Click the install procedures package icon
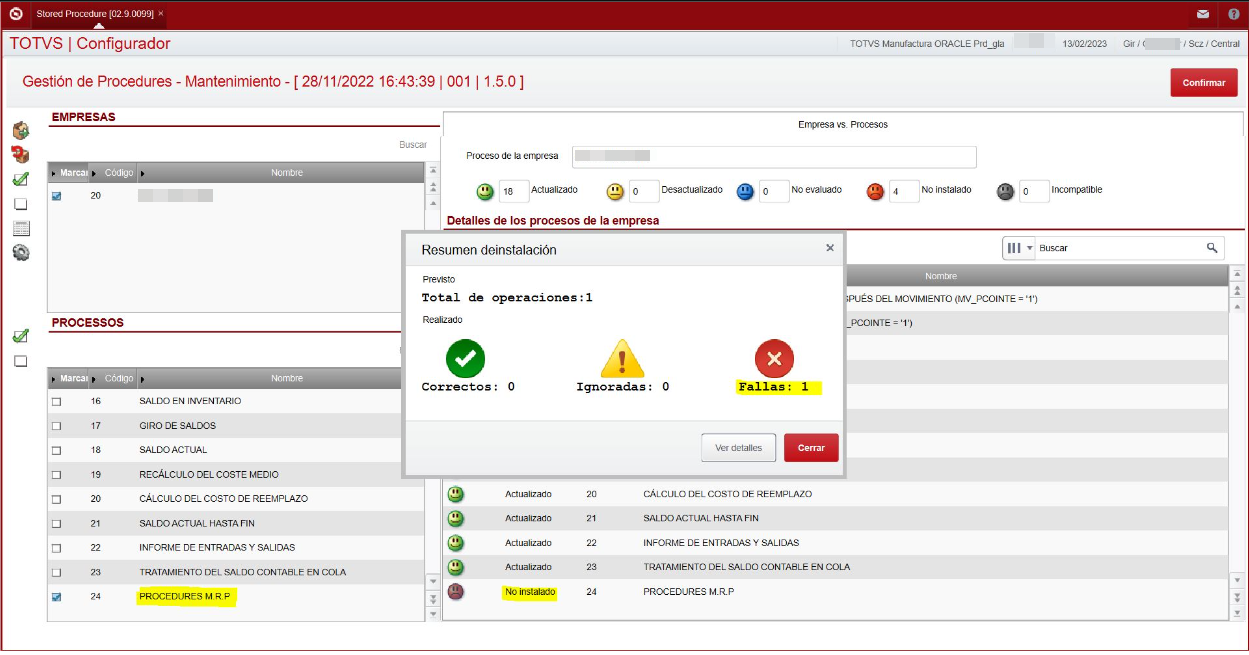The width and height of the screenshot is (1249, 655). pos(20,130)
